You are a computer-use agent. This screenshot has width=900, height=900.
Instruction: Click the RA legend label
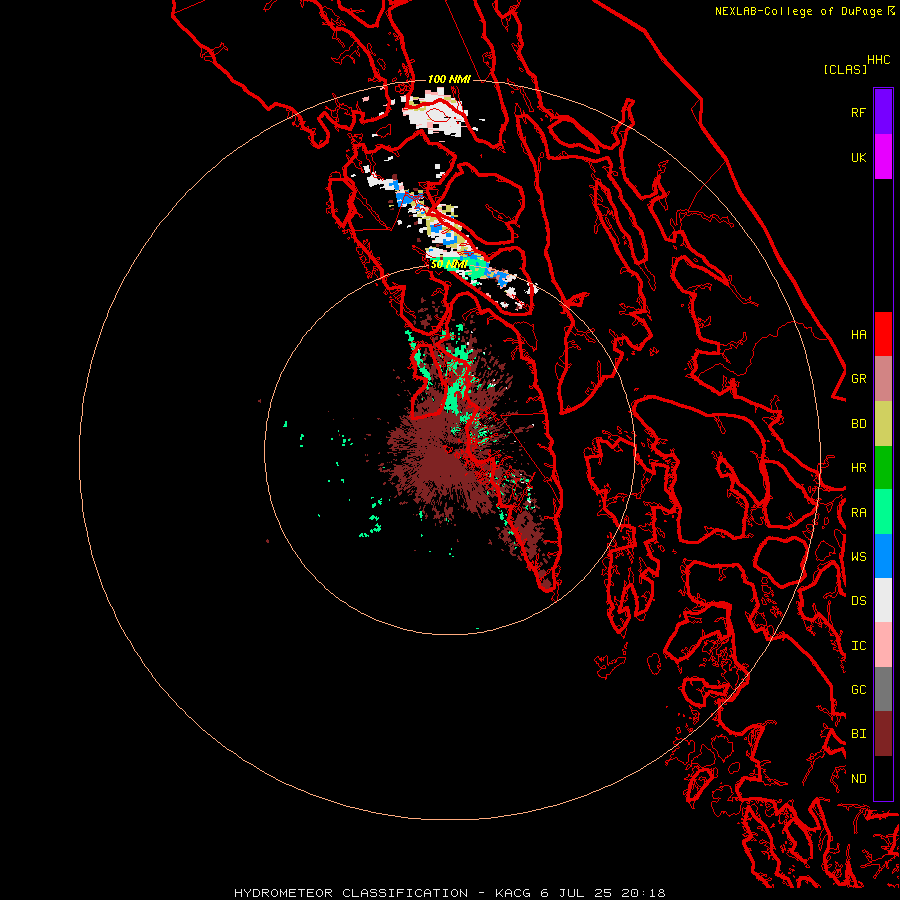coord(858,513)
